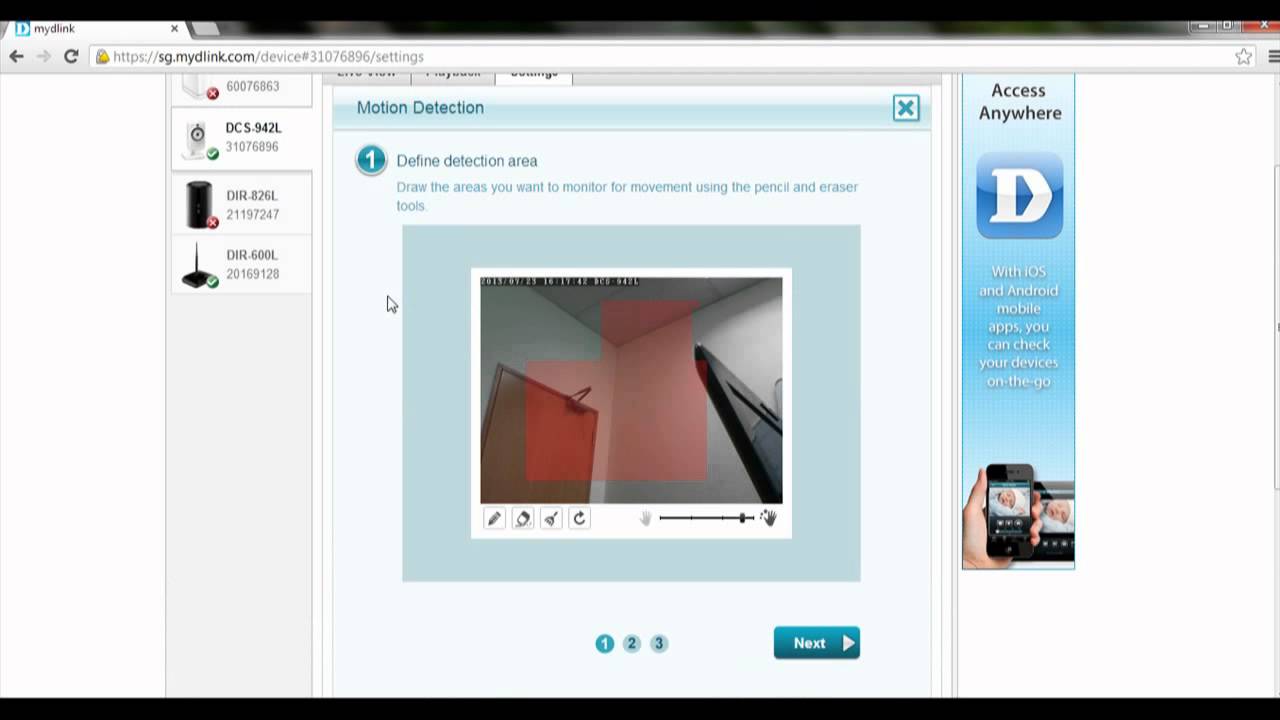Select the pencil drawing tool

(x=494, y=518)
